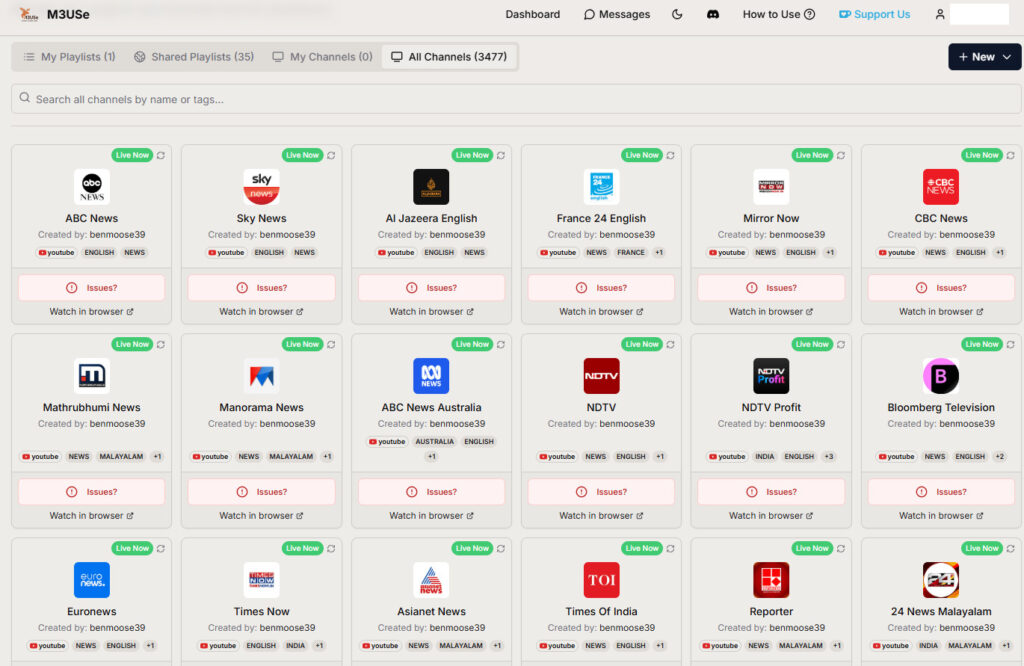The width and height of the screenshot is (1024, 666).
Task: Refresh the Asianet News status
Action: 501,548
